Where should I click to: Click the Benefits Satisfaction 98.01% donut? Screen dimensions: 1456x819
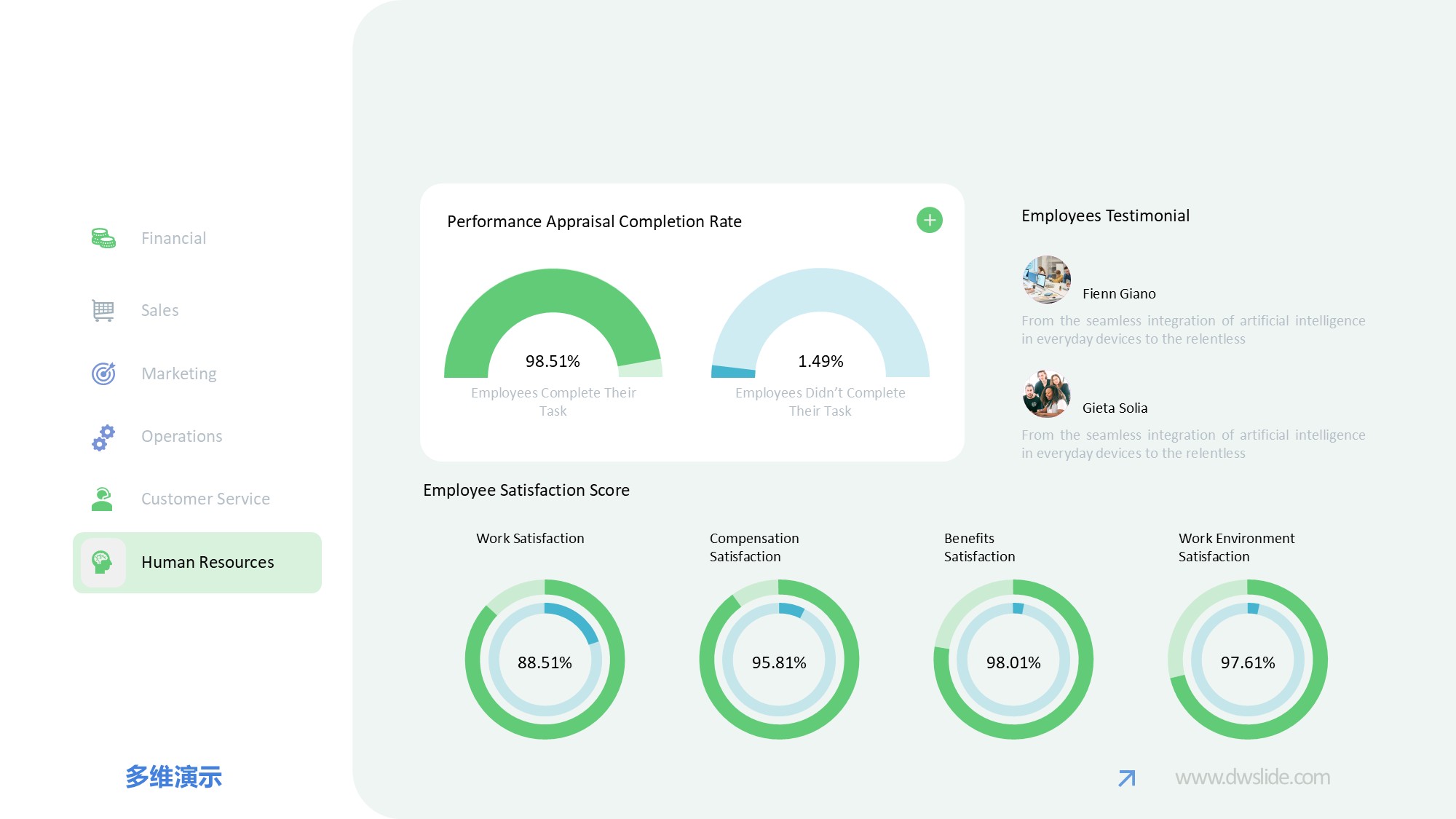coord(1013,660)
